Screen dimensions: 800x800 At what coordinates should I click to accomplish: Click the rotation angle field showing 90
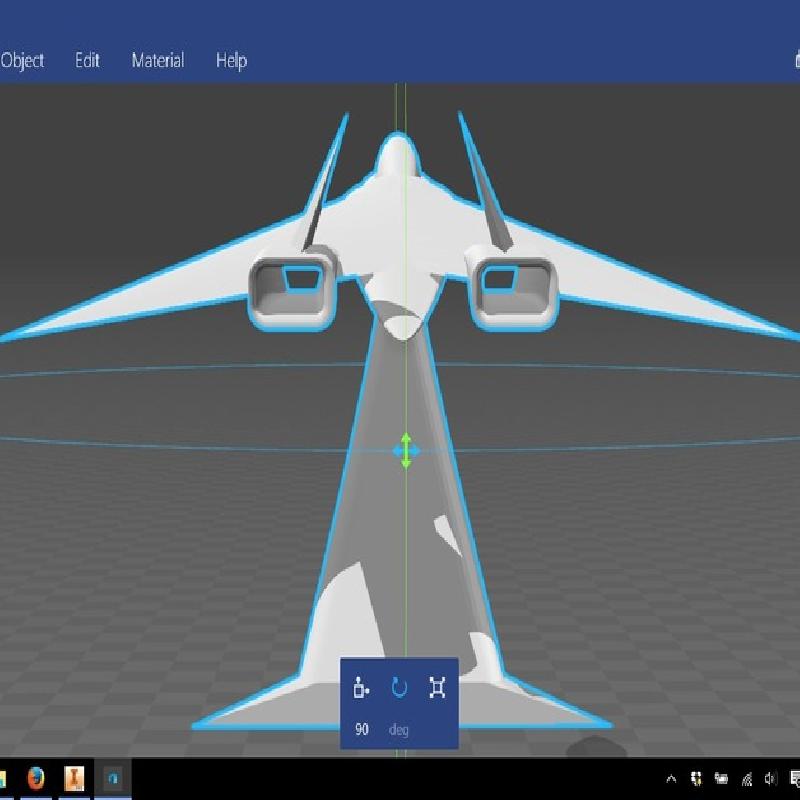pos(362,729)
